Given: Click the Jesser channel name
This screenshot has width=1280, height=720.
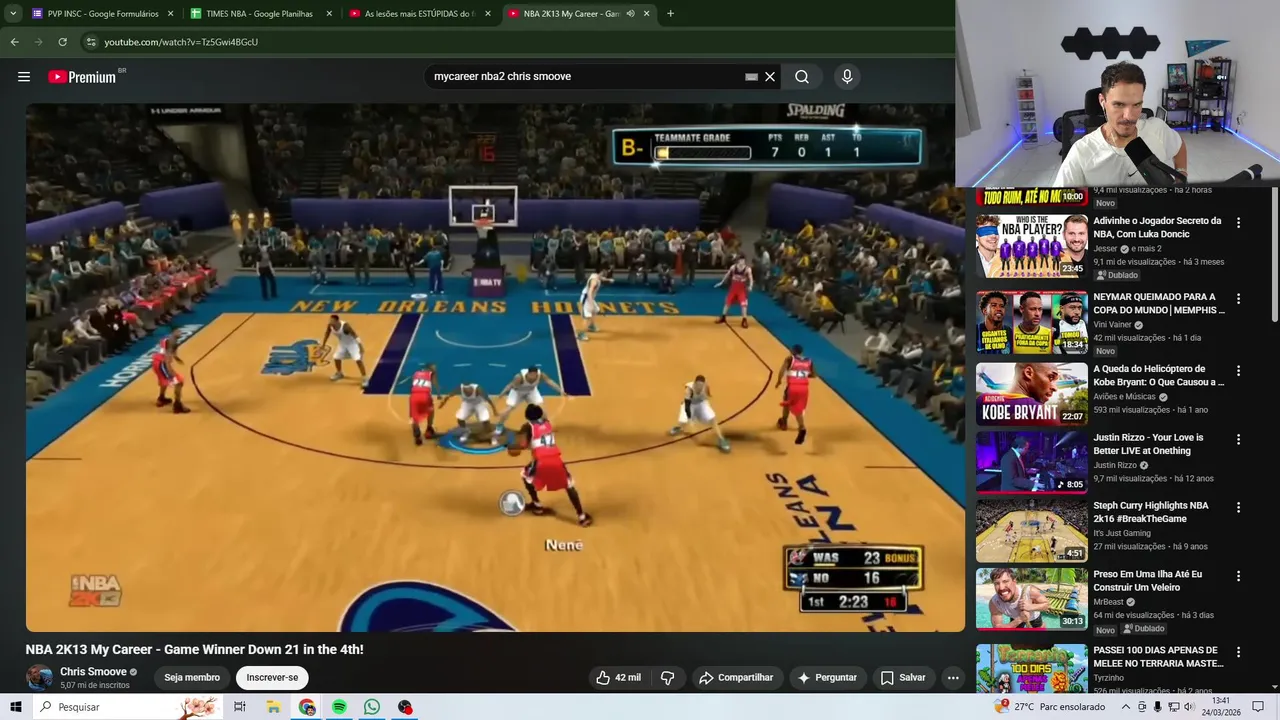Looking at the screenshot, I should coord(1105,249).
